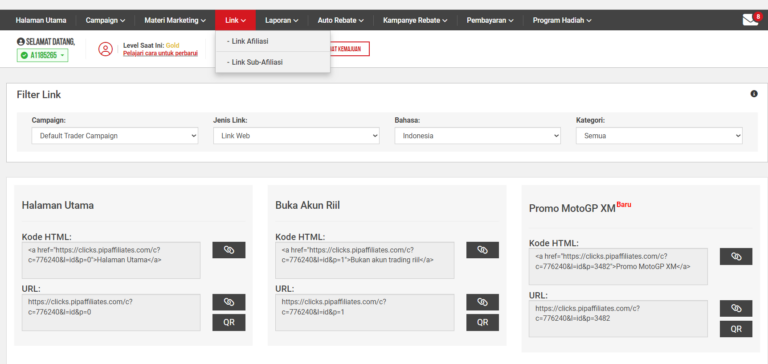
Task: Click the user avatar profile icon
Action: tap(105, 49)
